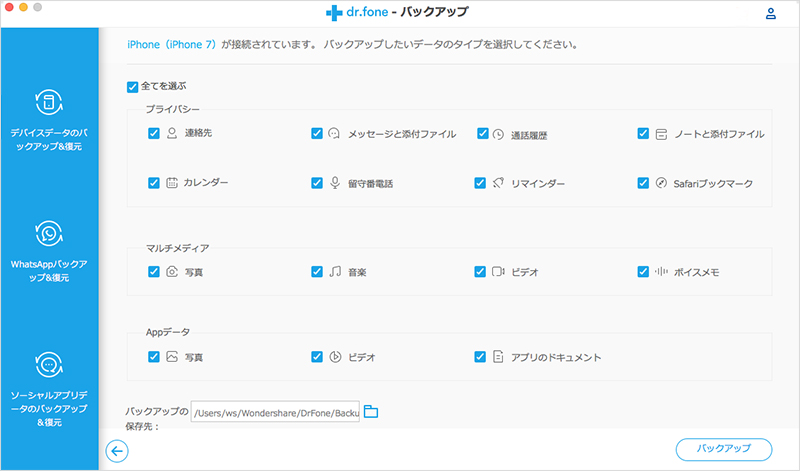Image resolution: width=800 pixels, height=471 pixels.
Task: Click the App data video play icon
Action: click(335, 357)
